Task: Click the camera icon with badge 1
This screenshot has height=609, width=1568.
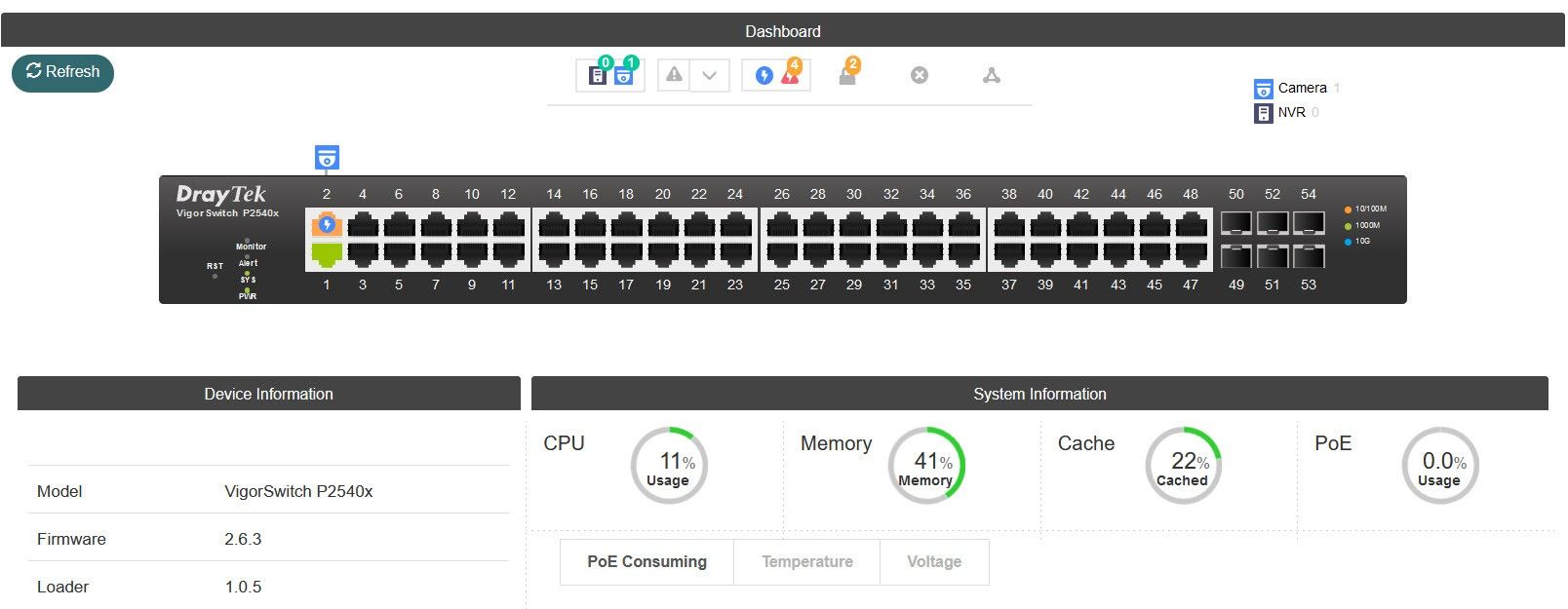Action: click(623, 76)
